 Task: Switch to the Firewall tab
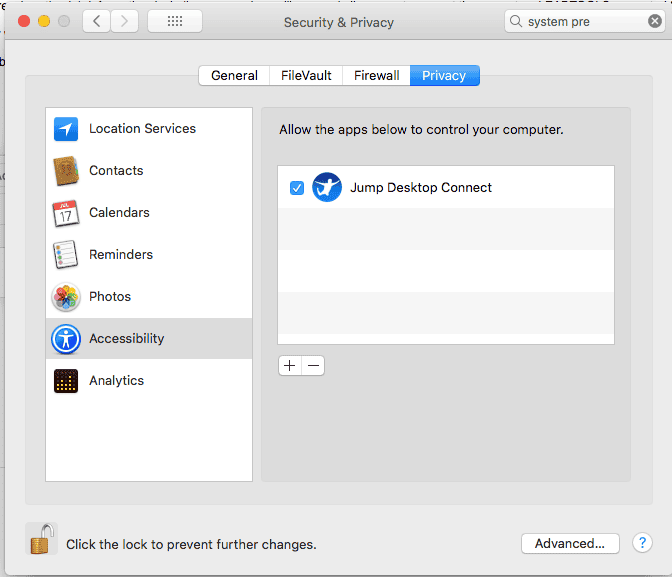pos(376,75)
